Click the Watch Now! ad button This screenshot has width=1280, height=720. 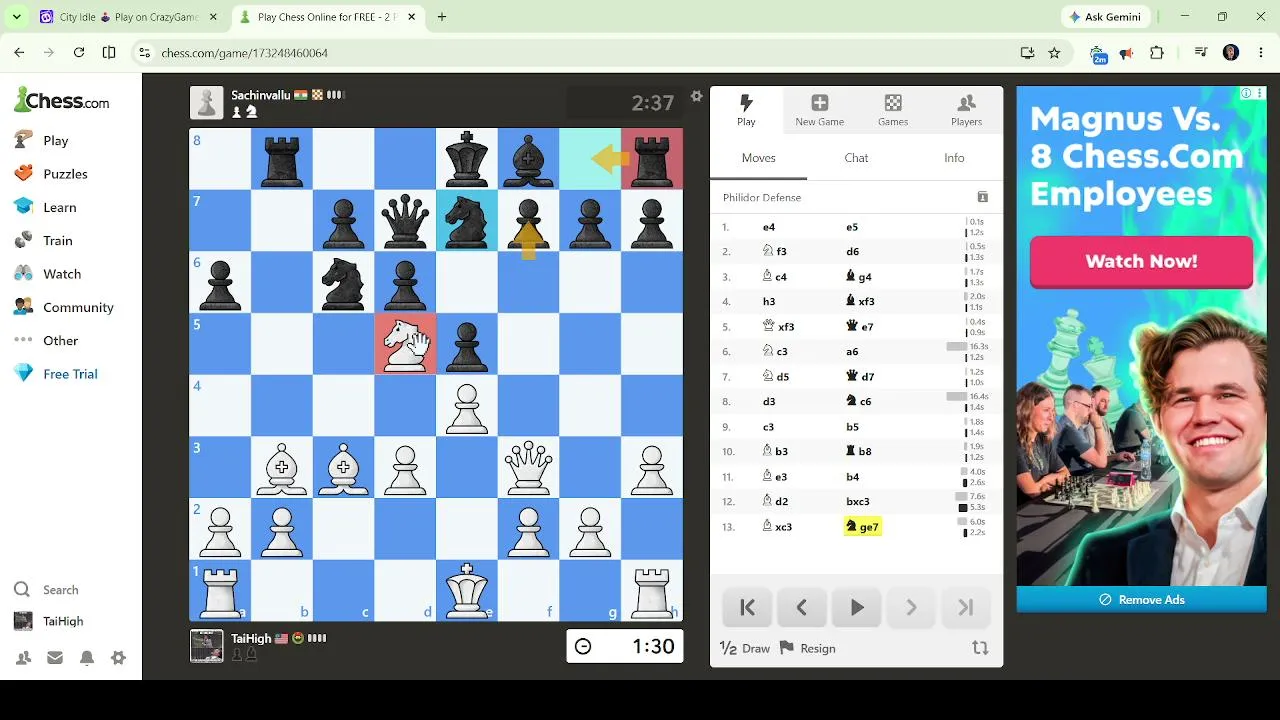[x=1141, y=262]
